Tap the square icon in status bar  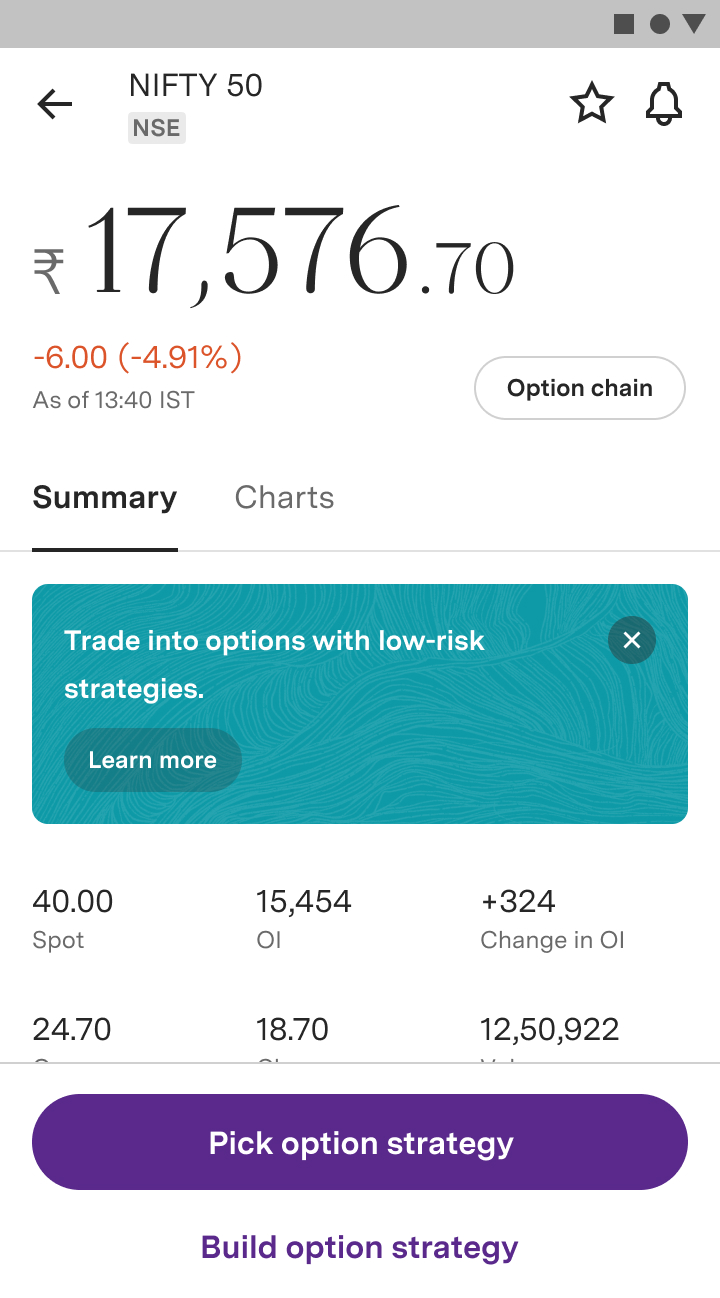(624, 24)
